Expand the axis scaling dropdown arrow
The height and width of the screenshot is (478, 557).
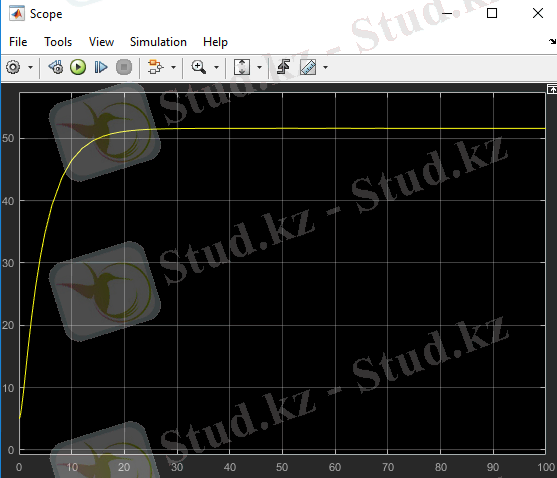pos(259,67)
